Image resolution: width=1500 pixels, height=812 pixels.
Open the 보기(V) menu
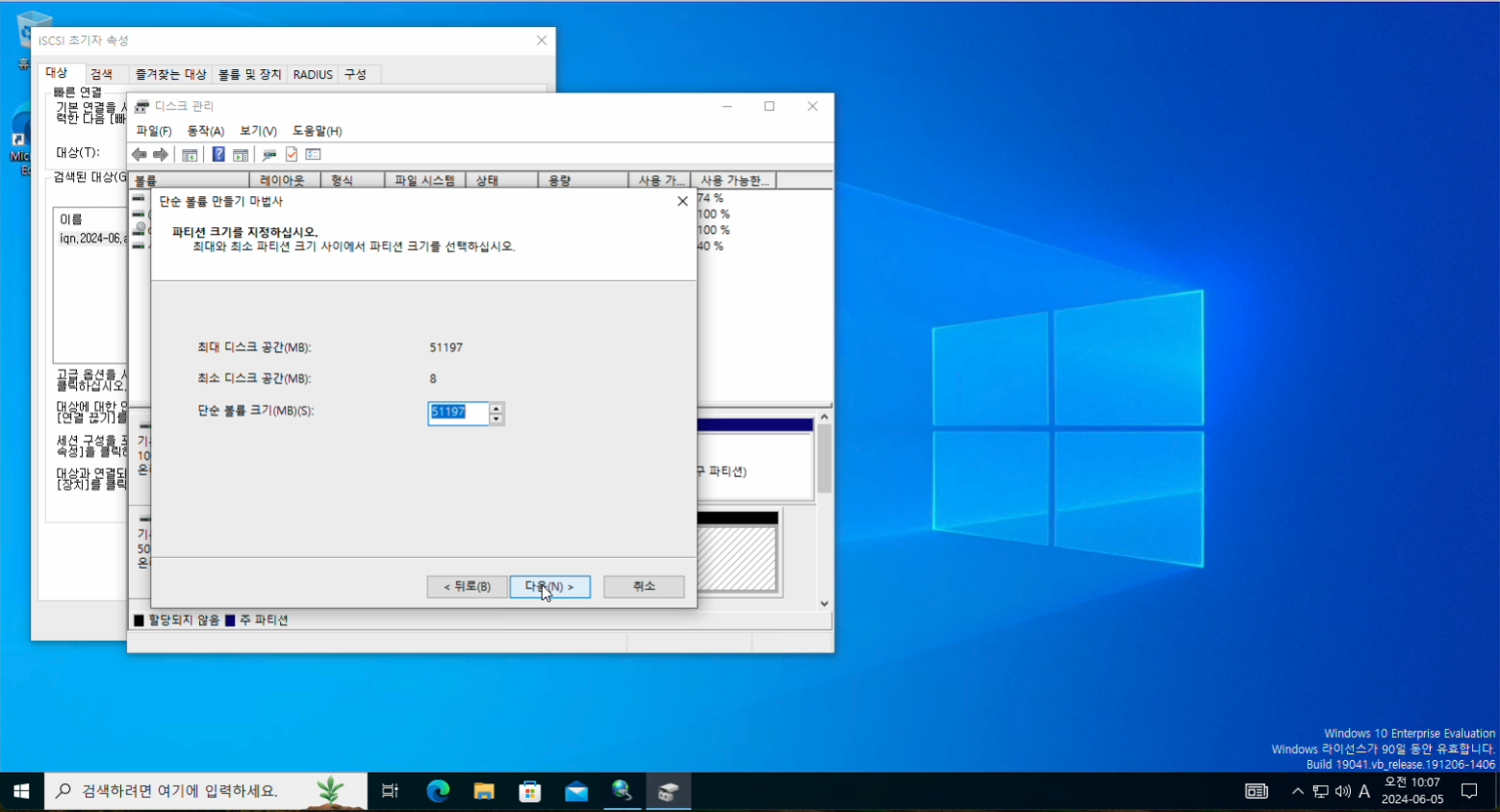pos(258,131)
